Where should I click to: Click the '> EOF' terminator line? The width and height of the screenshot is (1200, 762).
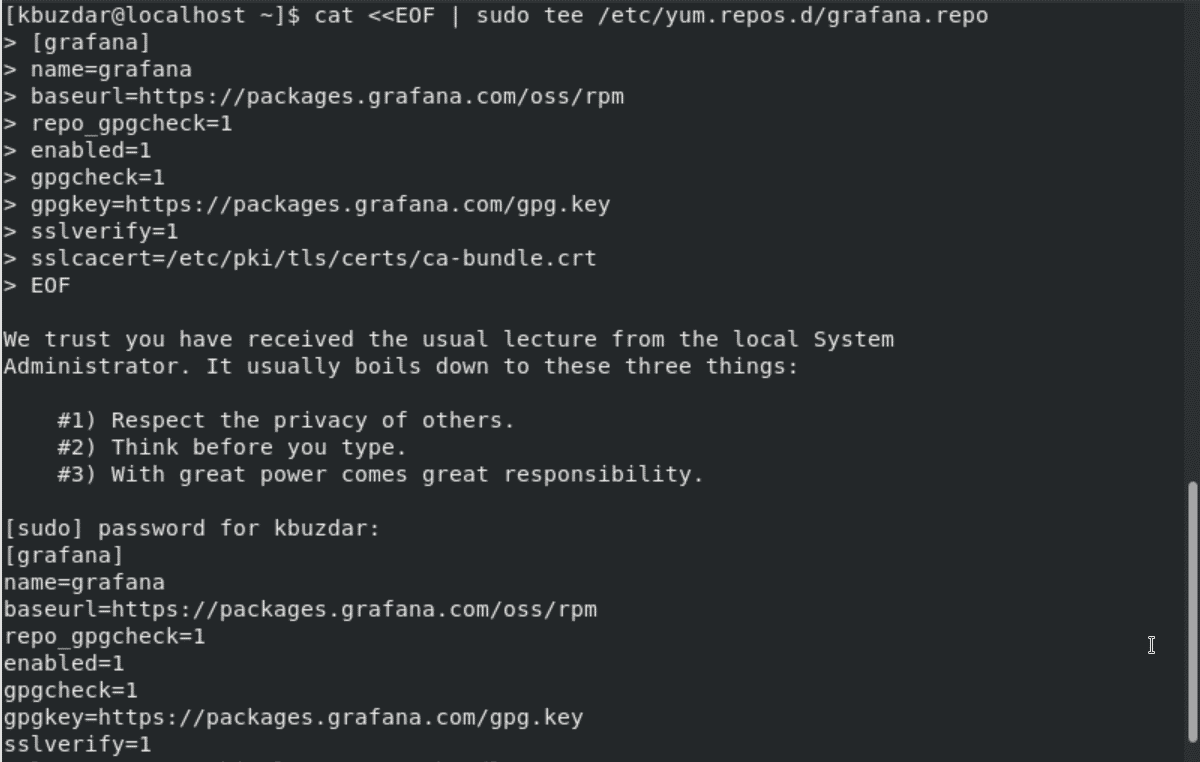pyautogui.click(x=37, y=285)
